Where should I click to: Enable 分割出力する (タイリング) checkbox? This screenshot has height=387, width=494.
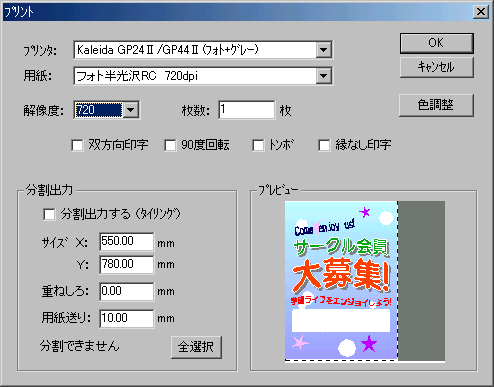(x=49, y=214)
